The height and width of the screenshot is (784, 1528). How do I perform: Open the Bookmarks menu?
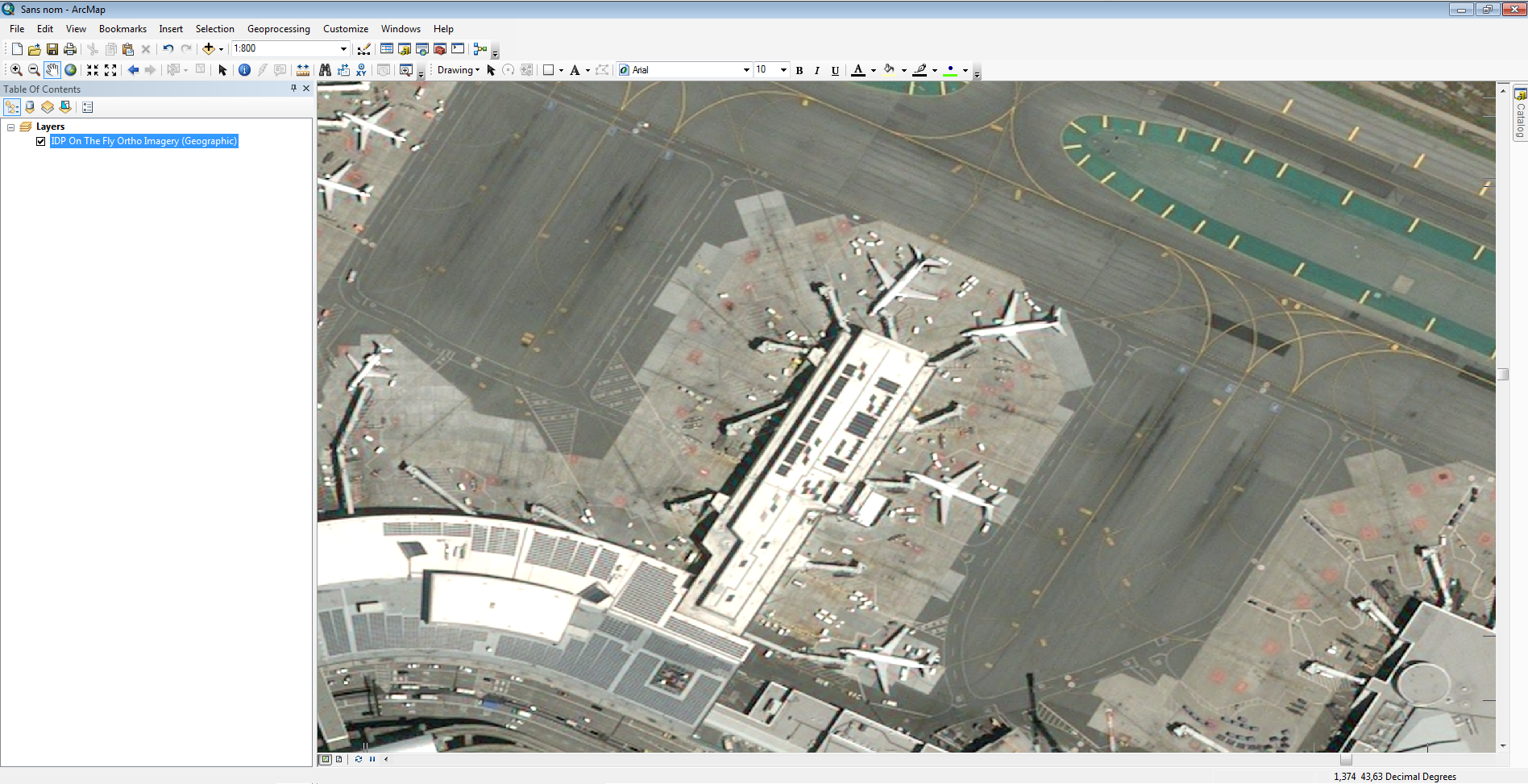point(122,29)
